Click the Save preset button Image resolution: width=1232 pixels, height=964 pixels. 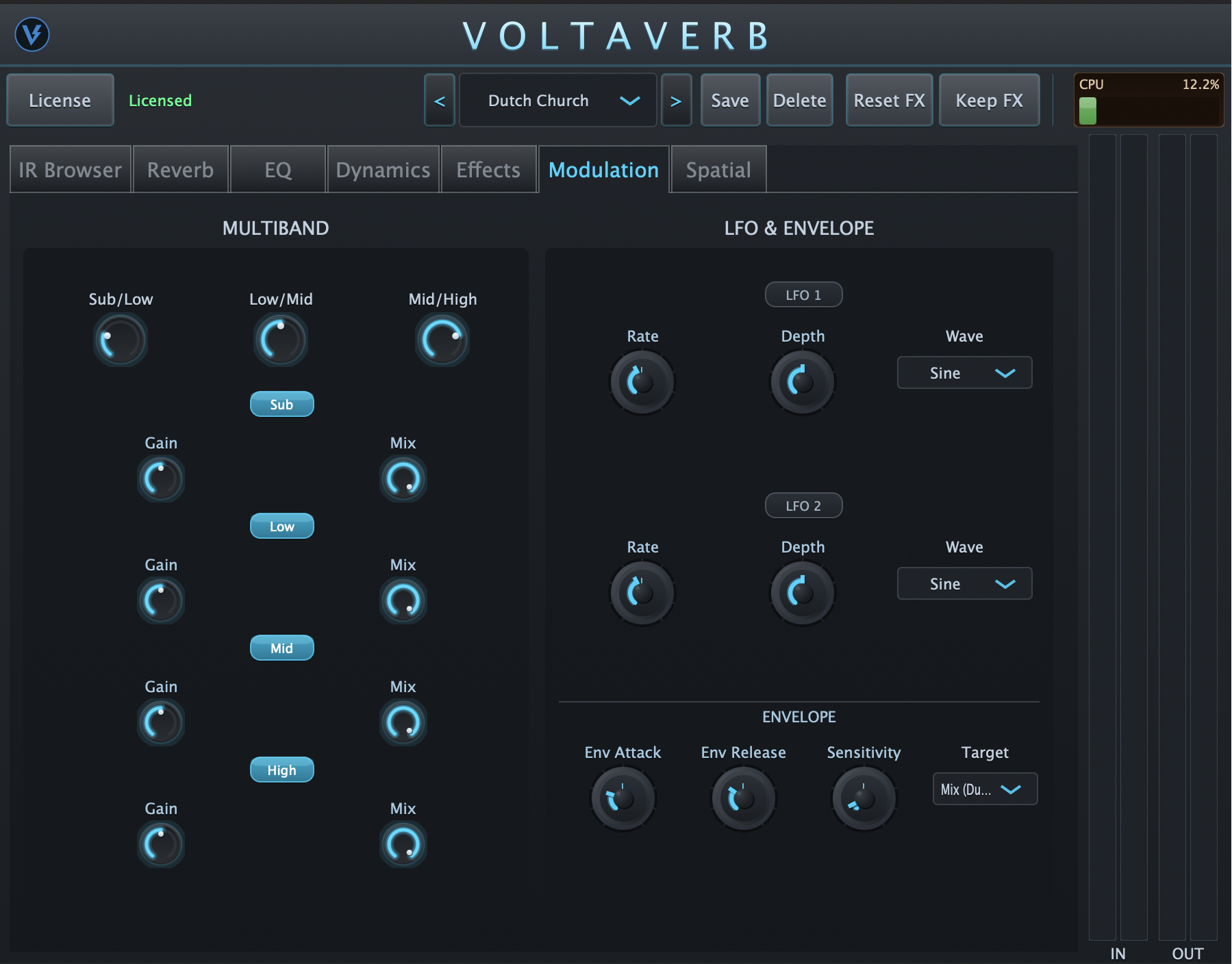[x=730, y=100]
